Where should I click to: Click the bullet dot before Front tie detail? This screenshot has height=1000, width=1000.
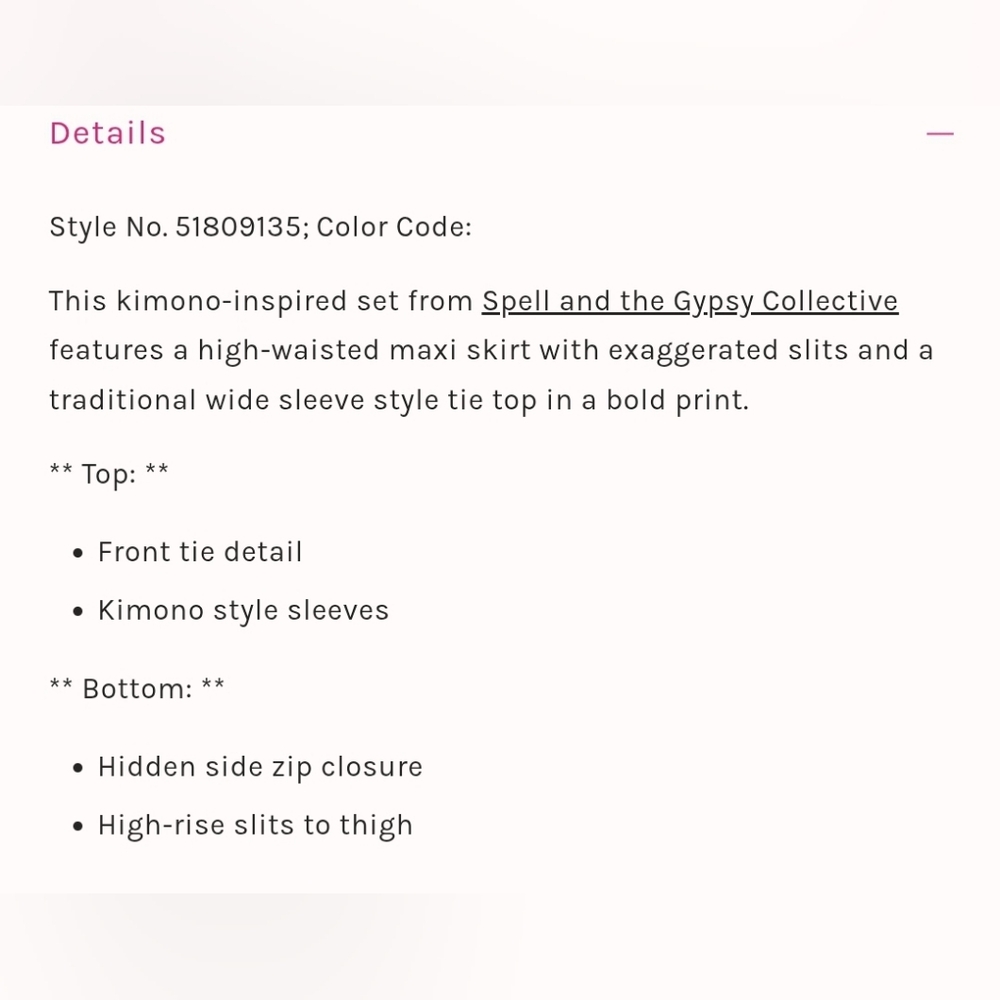click(78, 553)
